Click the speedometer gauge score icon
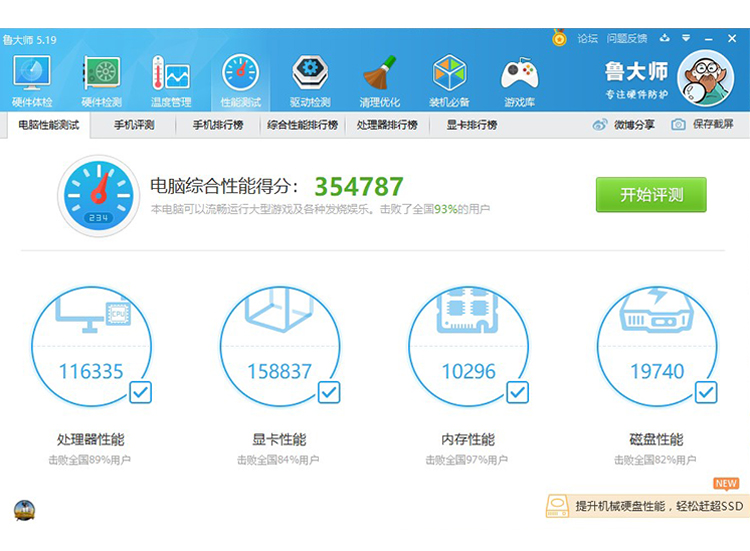750x551 pixels. point(99,196)
